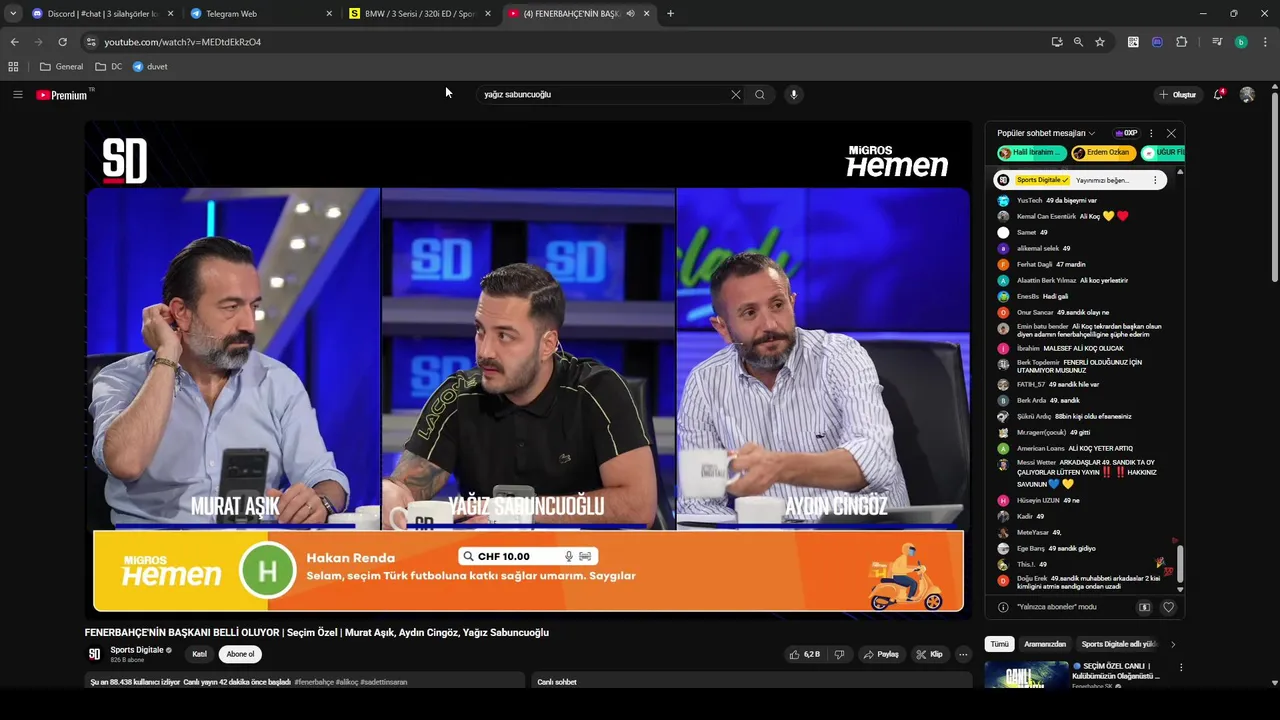Dislike the video with the thumbs-down icon
Image resolution: width=1280 pixels, height=720 pixels.
point(839,654)
